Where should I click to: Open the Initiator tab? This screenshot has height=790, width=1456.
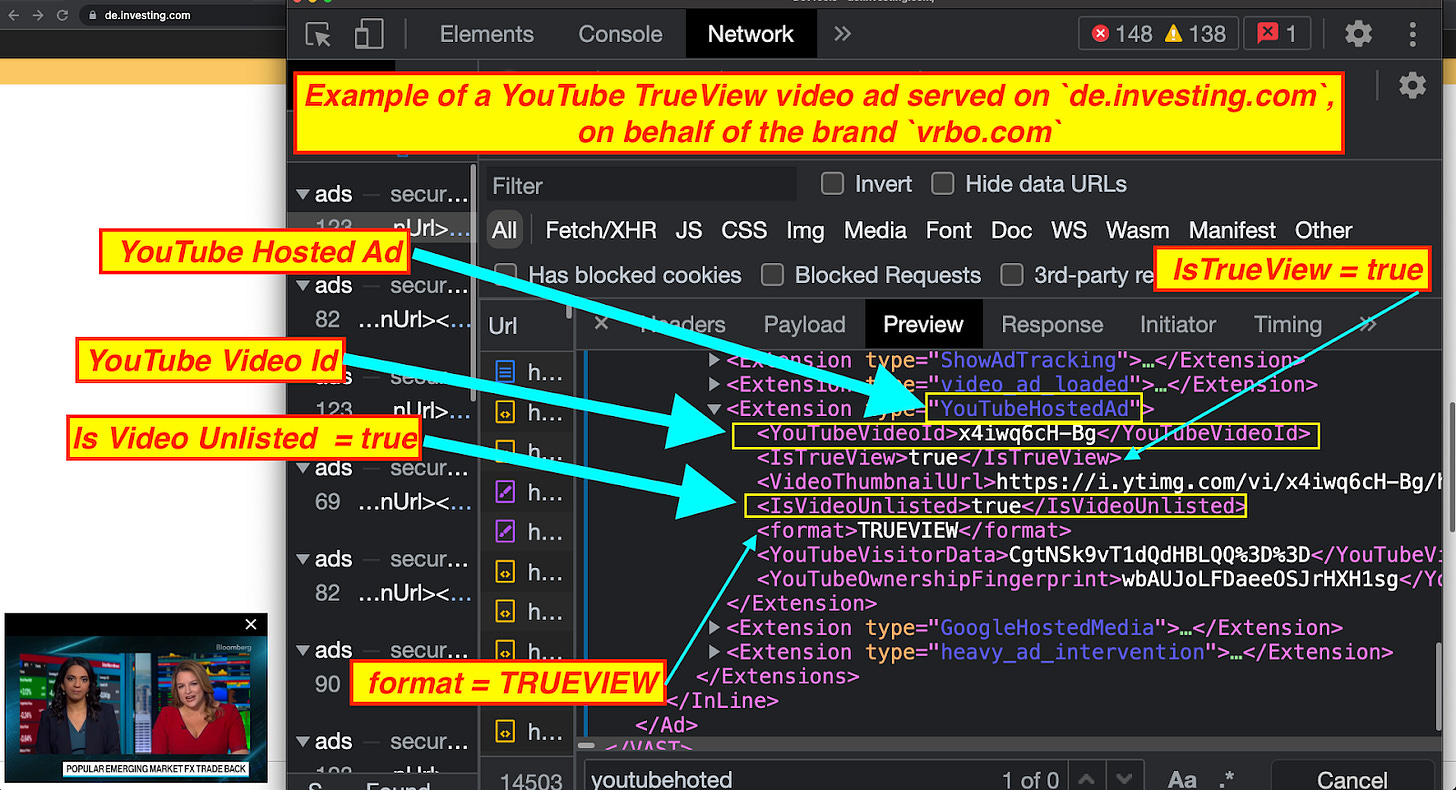(x=1177, y=325)
